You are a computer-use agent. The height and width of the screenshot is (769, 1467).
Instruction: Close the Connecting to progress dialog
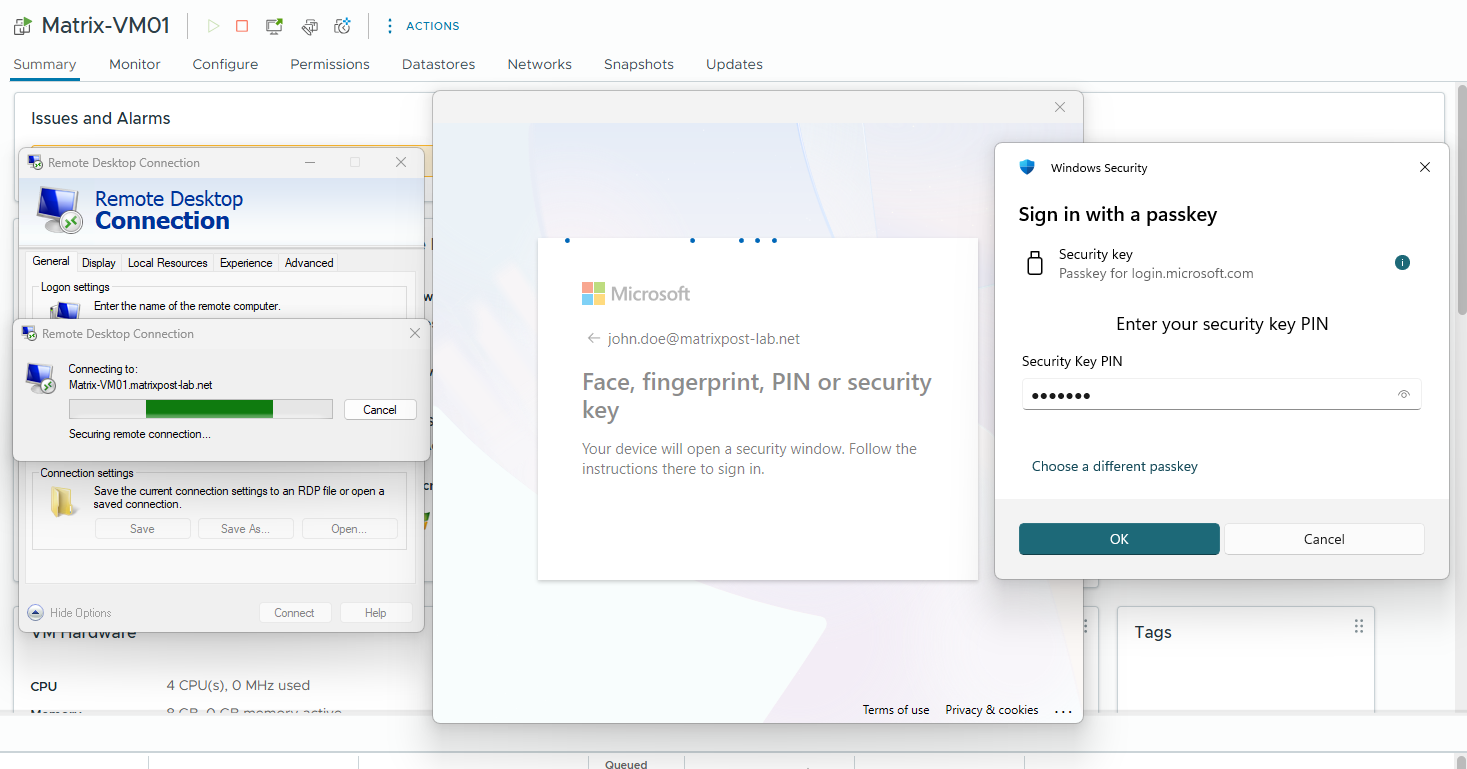415,333
